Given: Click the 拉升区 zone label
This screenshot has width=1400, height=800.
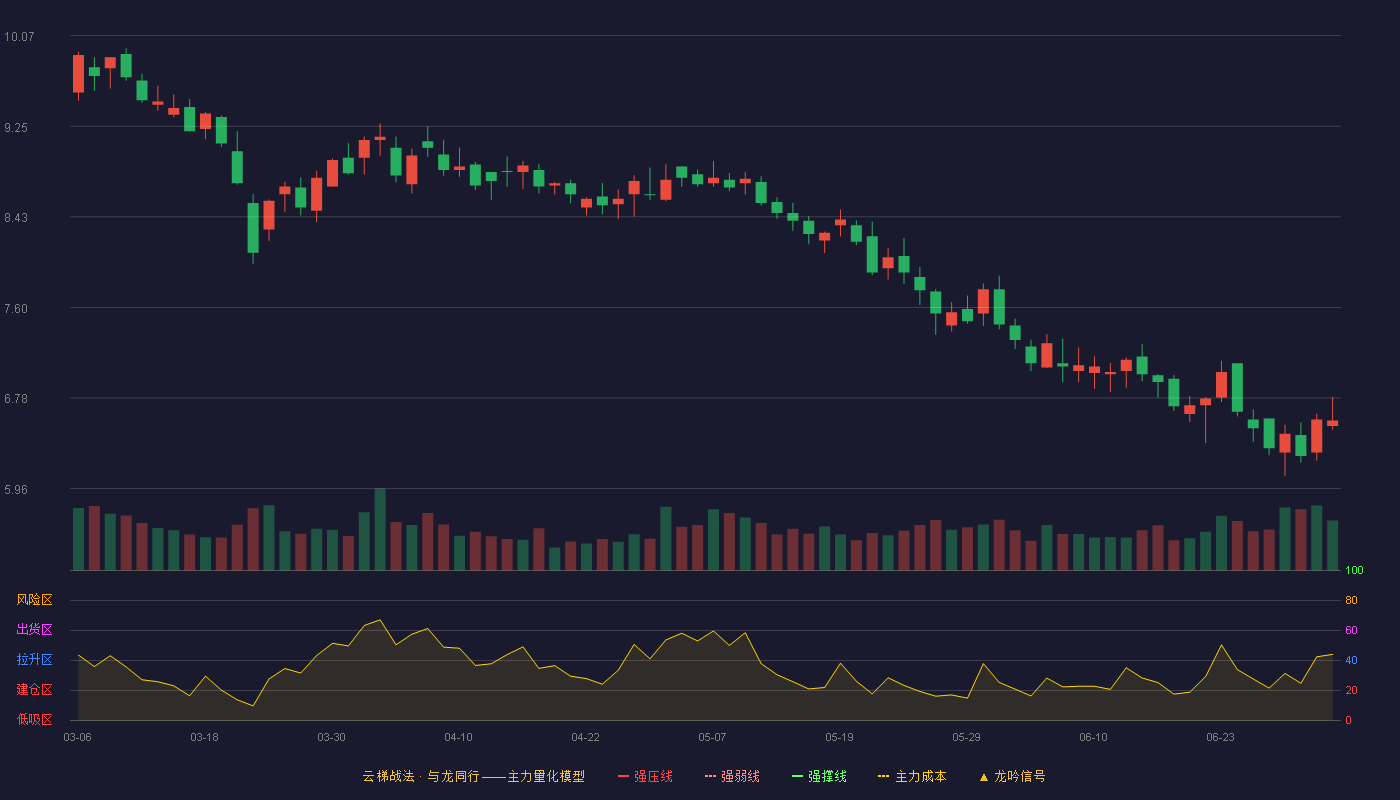Looking at the screenshot, I should (x=34, y=660).
